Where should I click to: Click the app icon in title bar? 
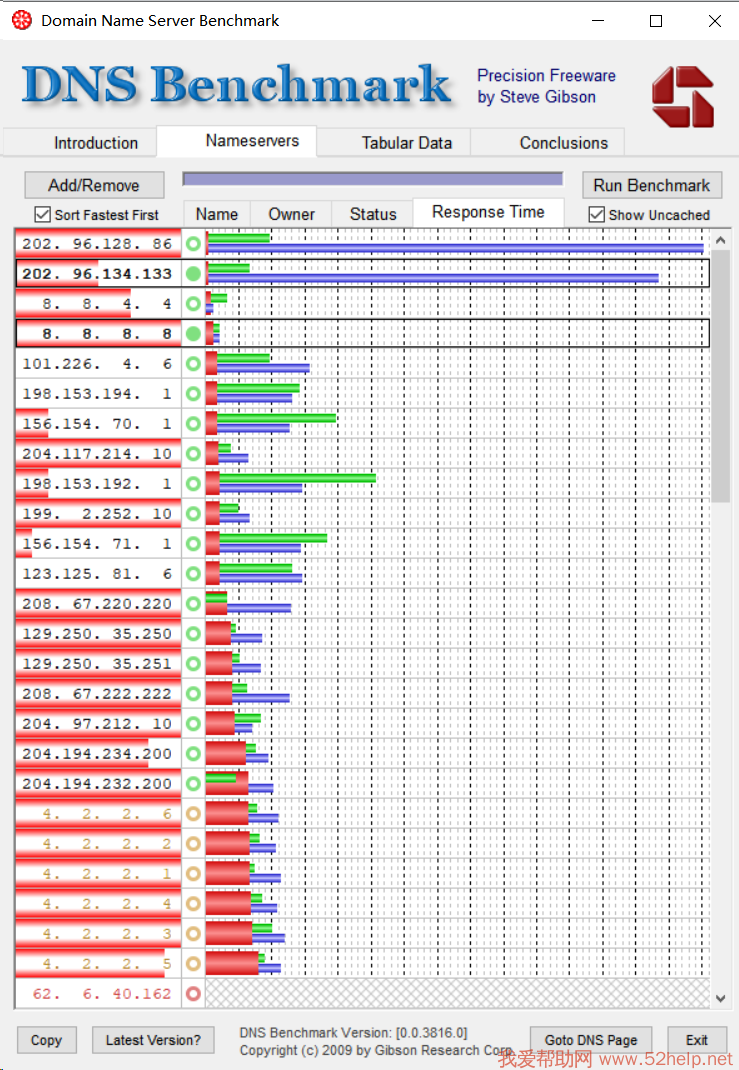click(x=21, y=20)
